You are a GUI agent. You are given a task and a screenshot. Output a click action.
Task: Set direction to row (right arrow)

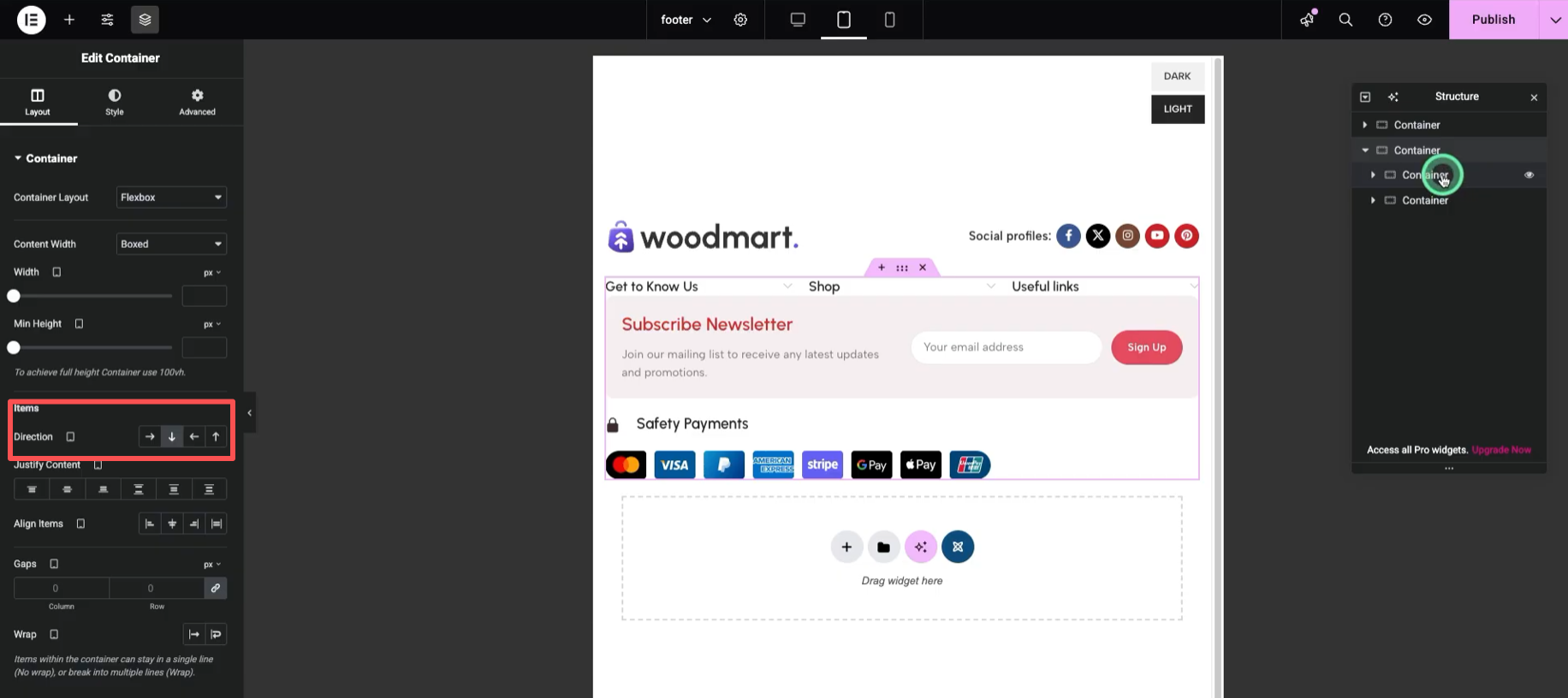tap(150, 437)
